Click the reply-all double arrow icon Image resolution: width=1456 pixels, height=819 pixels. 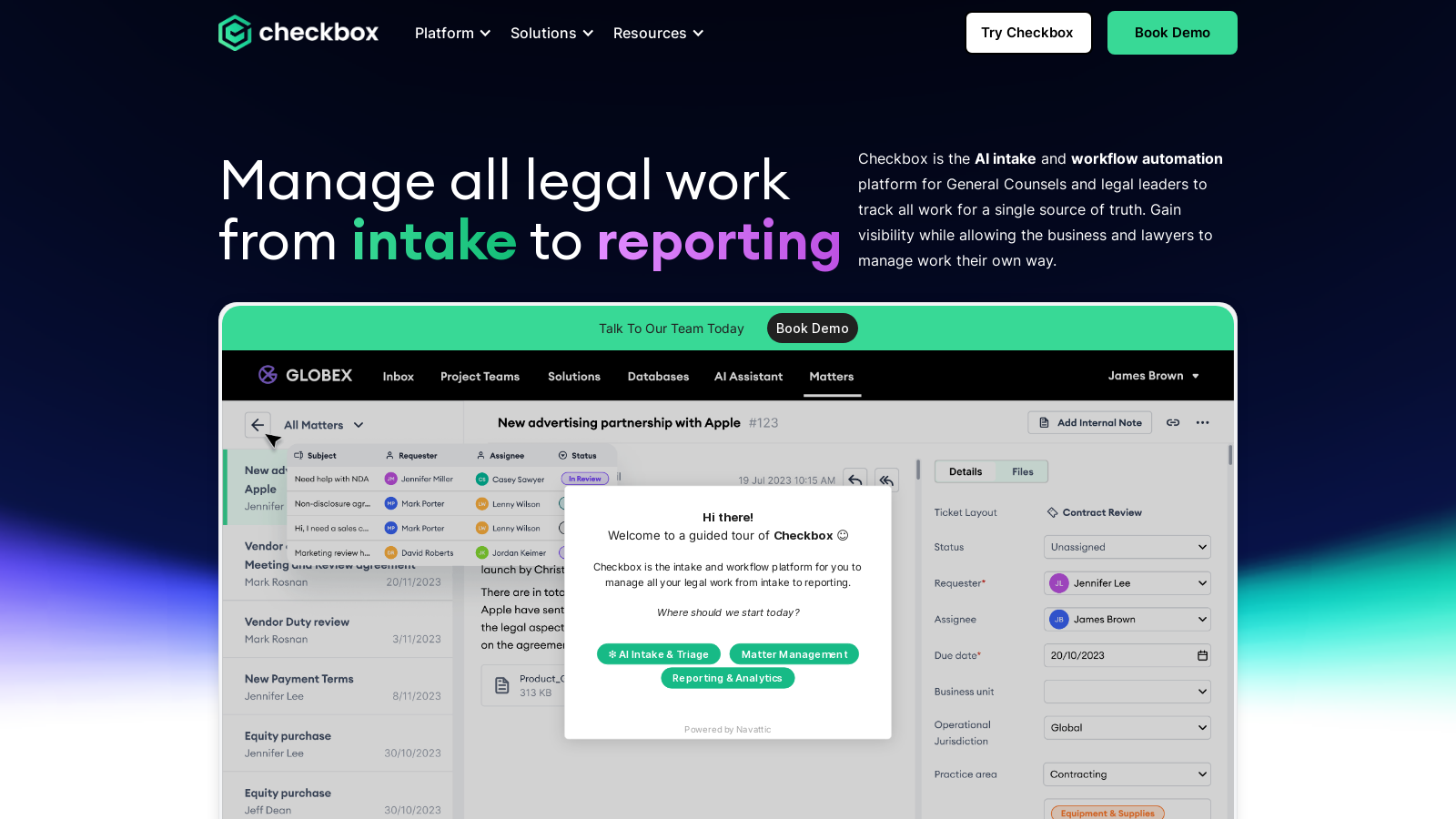(x=886, y=480)
